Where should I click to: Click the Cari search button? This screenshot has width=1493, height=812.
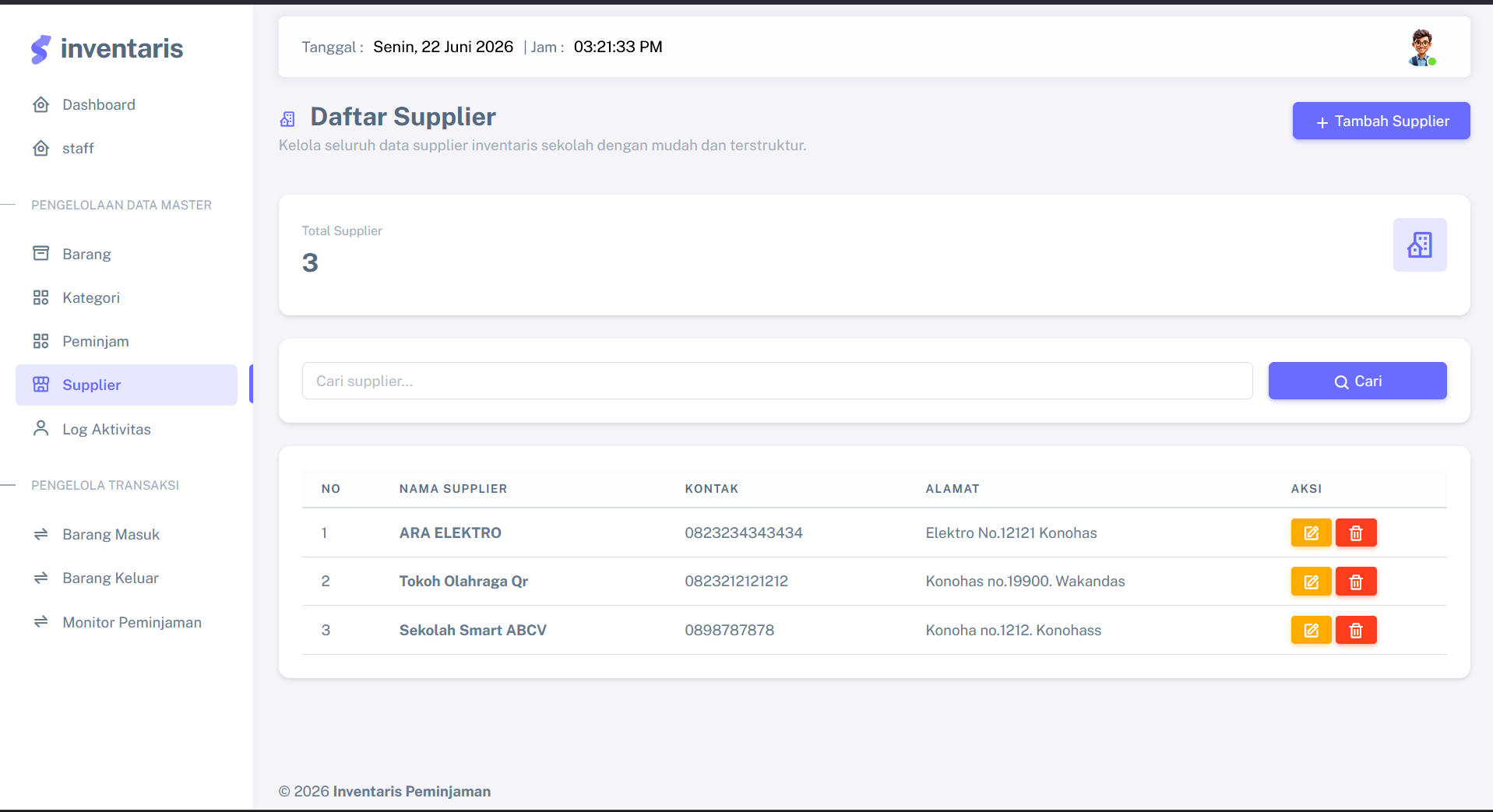coord(1357,381)
